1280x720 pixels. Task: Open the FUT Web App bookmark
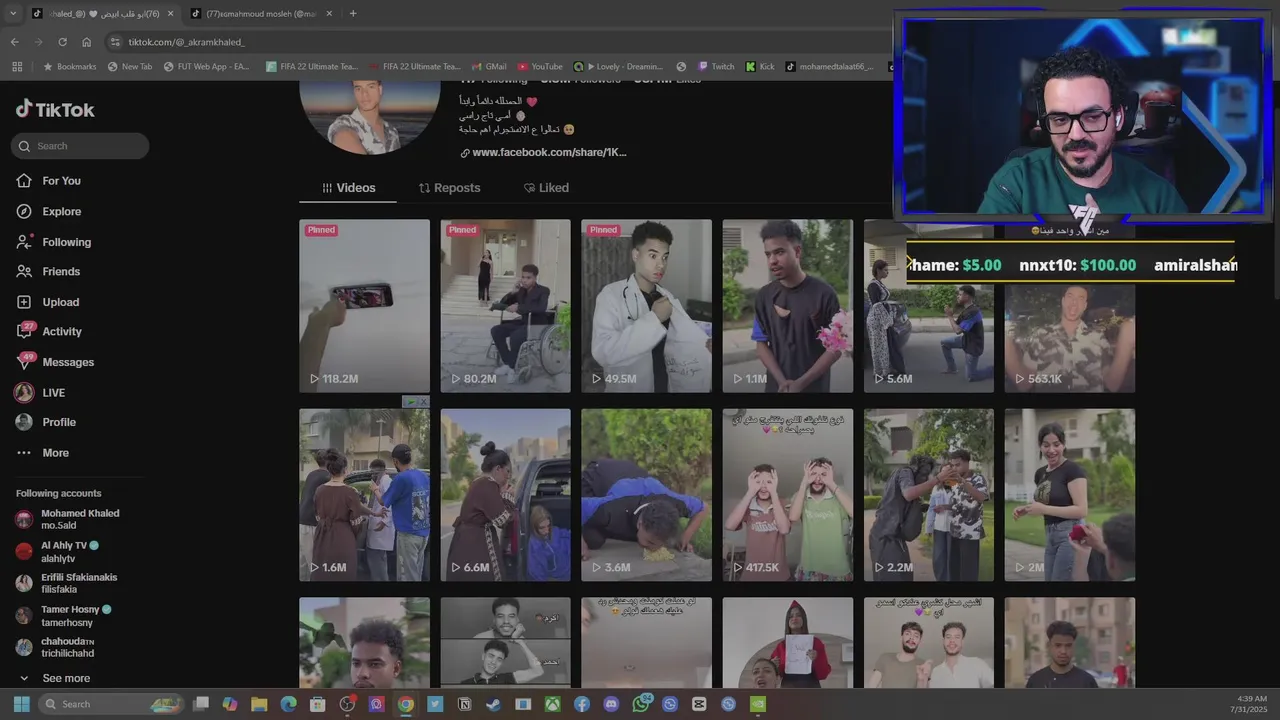point(206,67)
